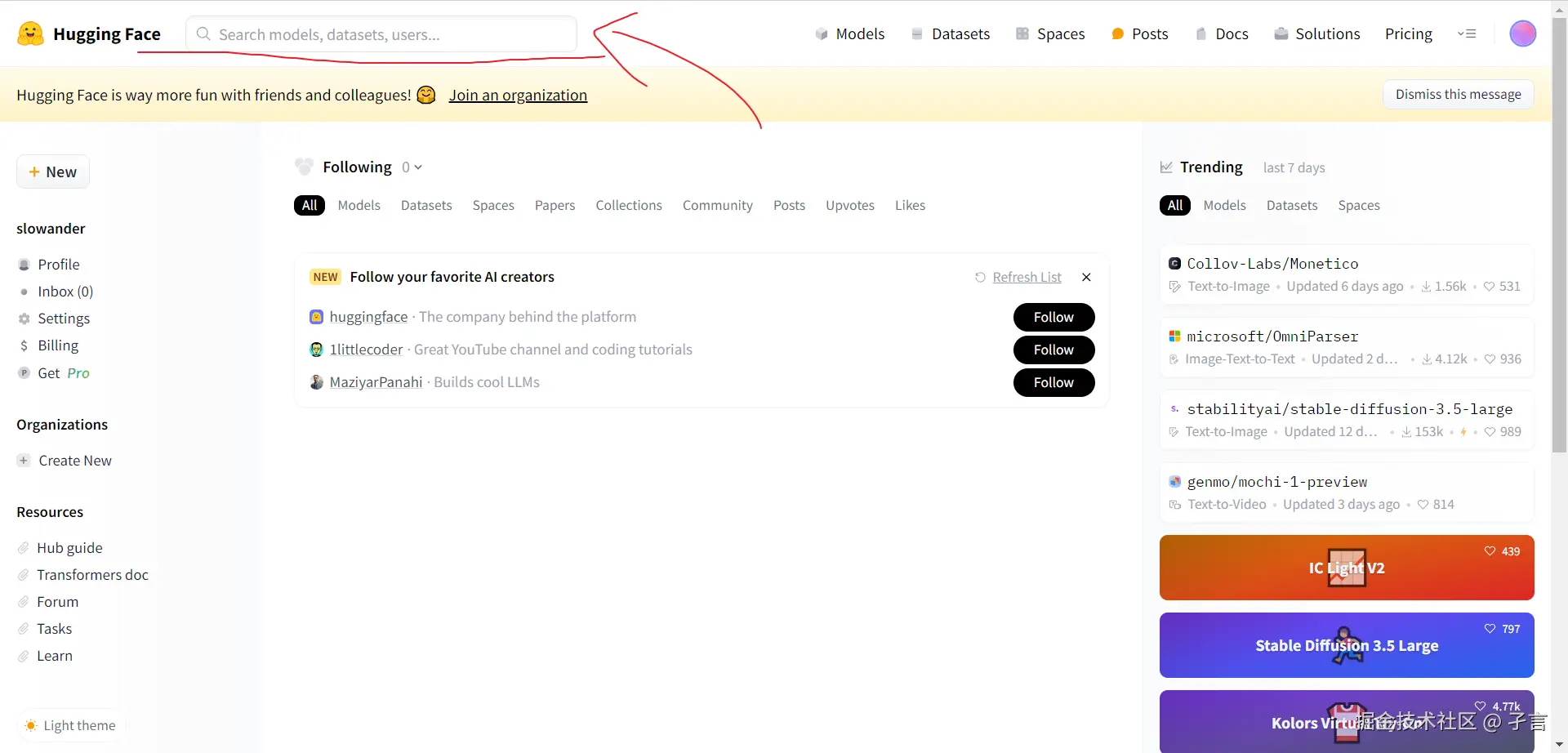Click the search magnifier icon
The image size is (1568, 753).
203,33
